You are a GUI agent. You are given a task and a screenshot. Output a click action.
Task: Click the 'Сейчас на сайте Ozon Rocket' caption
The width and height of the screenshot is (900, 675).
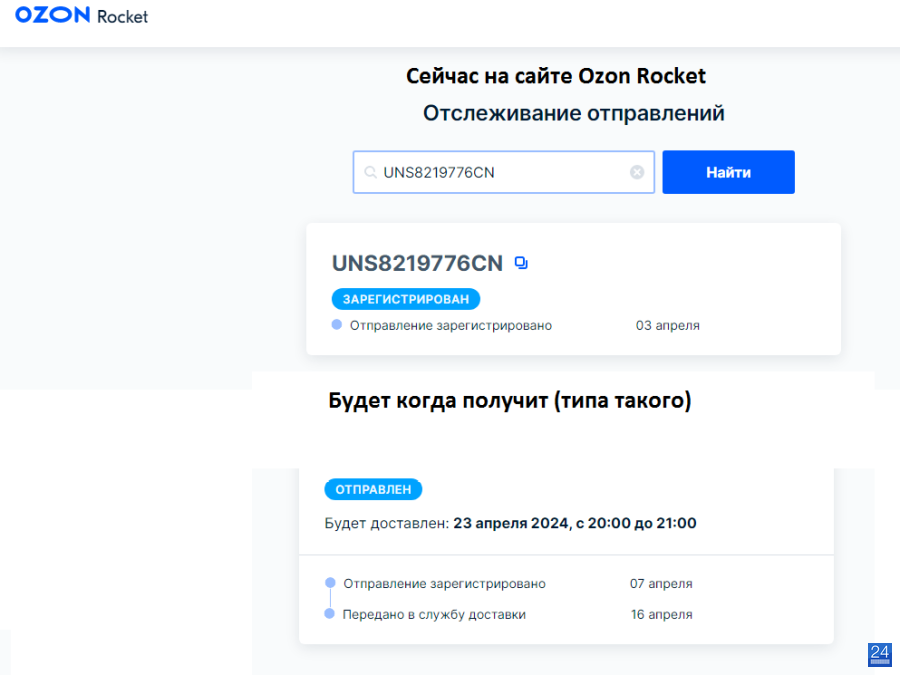(x=556, y=76)
